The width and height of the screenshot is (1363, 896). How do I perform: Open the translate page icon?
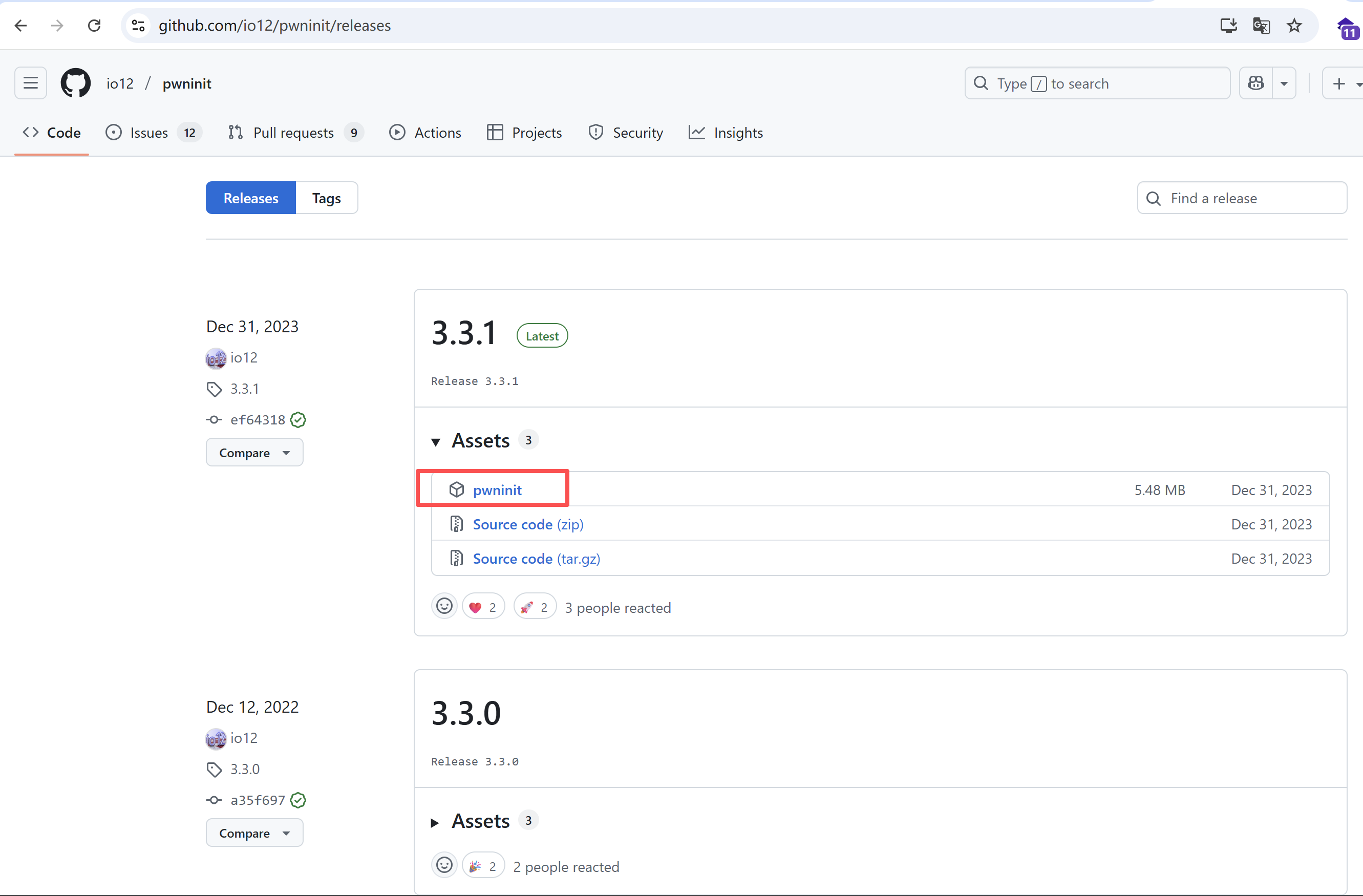coord(1261,26)
